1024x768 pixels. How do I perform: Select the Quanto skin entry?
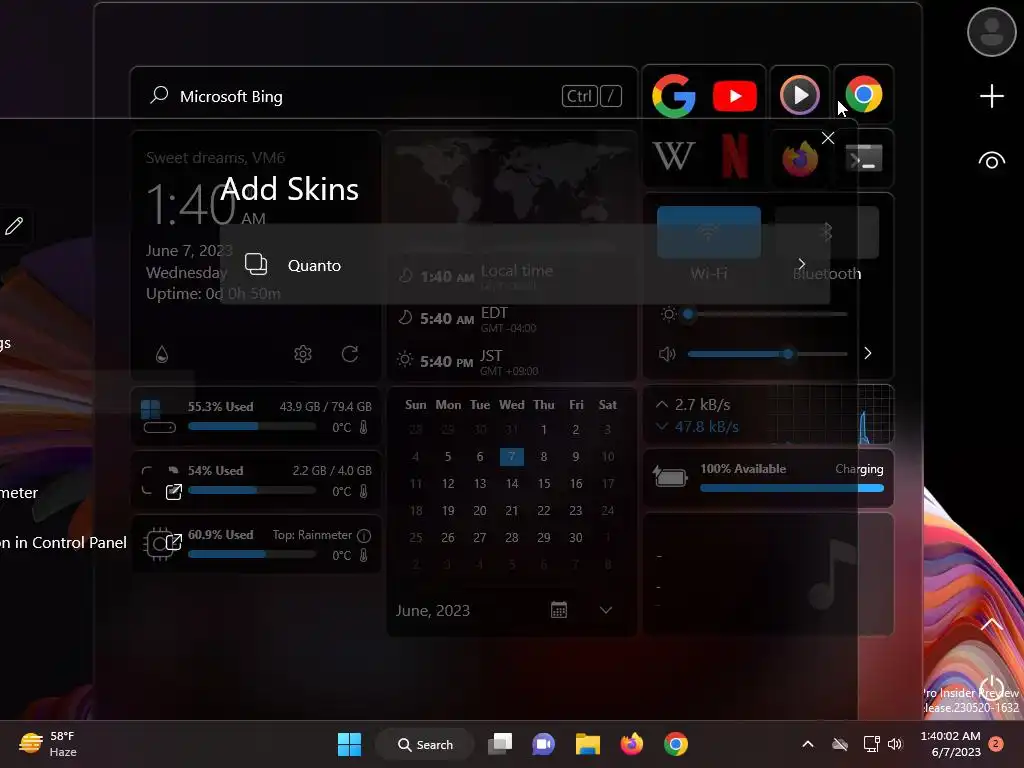click(524, 264)
